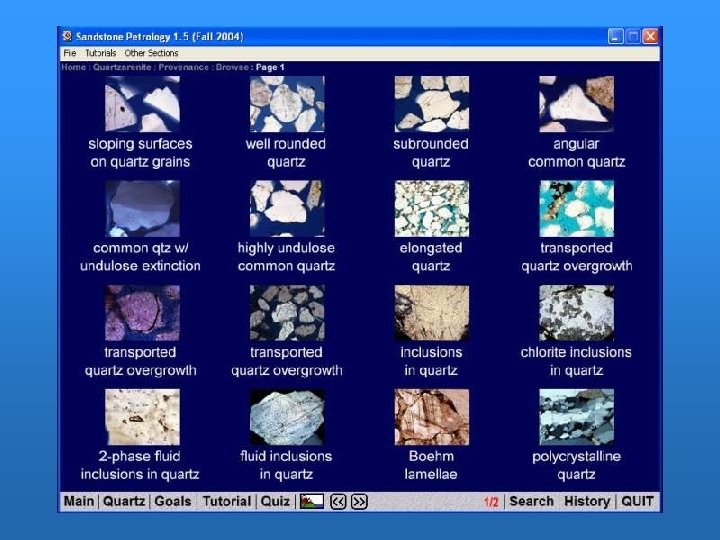The width and height of the screenshot is (720, 540).
Task: Click the red 1/2 page indicator
Action: (x=491, y=502)
